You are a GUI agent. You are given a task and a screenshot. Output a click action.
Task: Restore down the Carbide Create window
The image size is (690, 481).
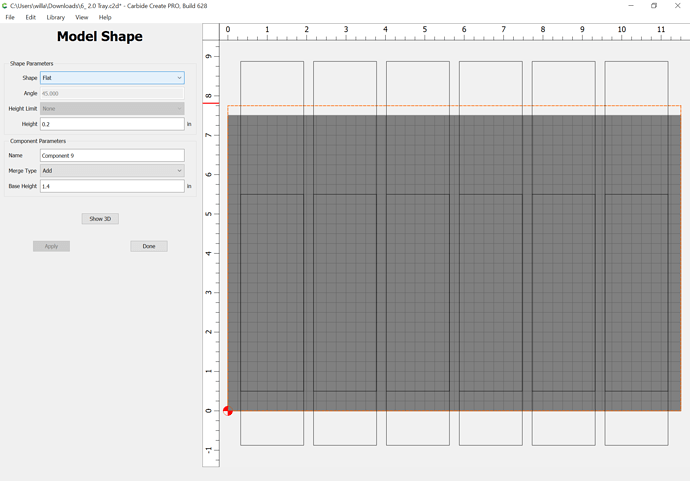click(654, 6)
